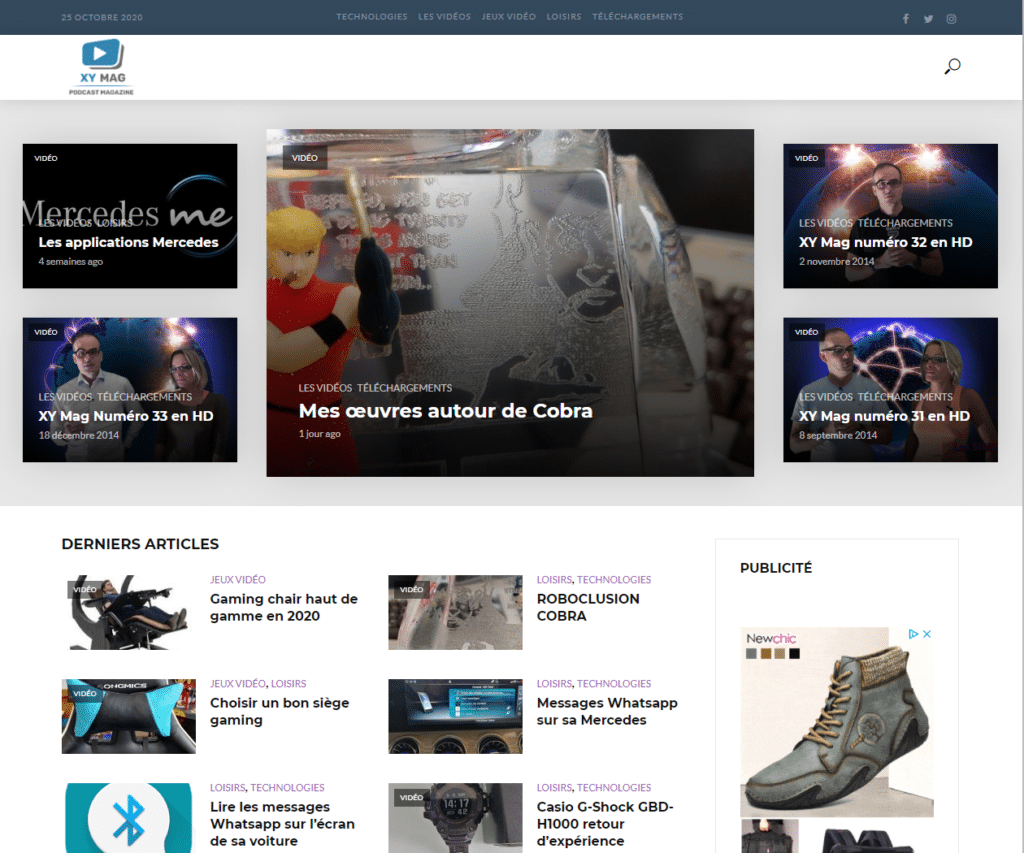The width and height of the screenshot is (1024, 853).
Task: Open Gaming chair haut de gamme article
Action: coord(283,607)
